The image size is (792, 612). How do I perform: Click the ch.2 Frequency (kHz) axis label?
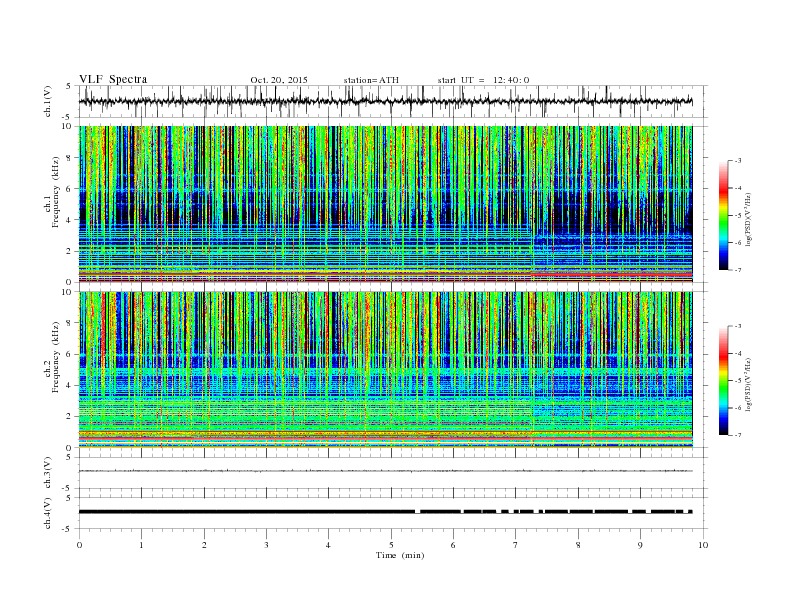point(52,358)
